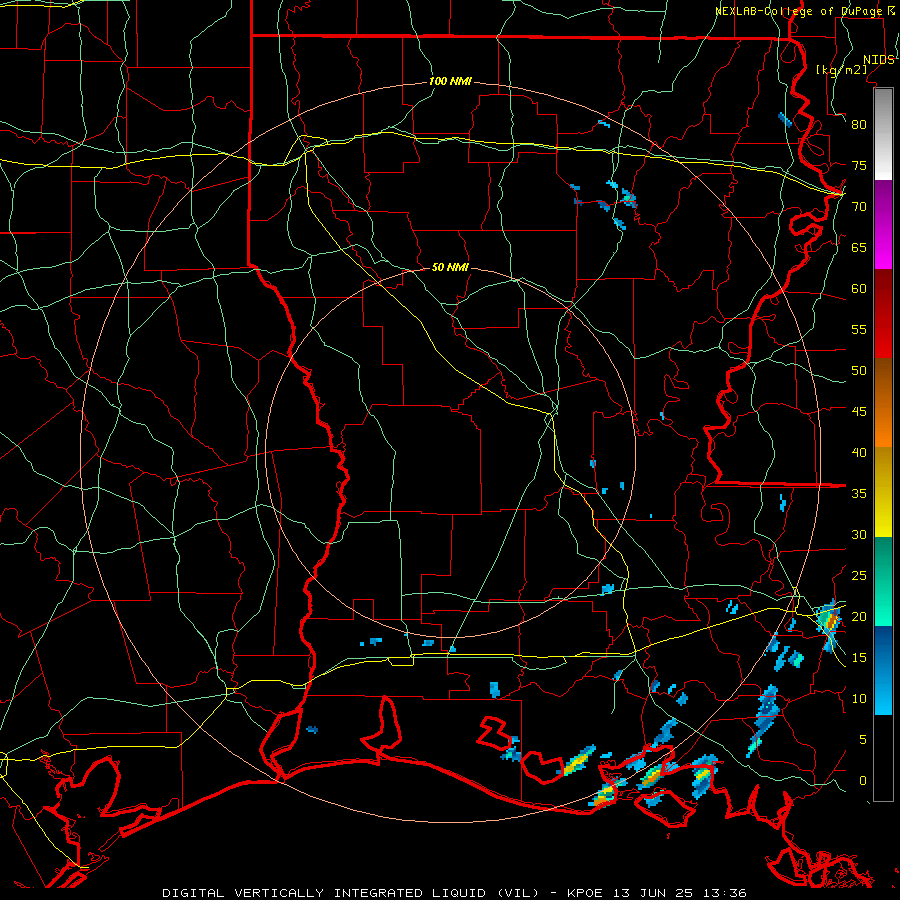This screenshot has width=900, height=900.
Task: Select the purple-magenta segment of the color bar
Action: pos(883,225)
